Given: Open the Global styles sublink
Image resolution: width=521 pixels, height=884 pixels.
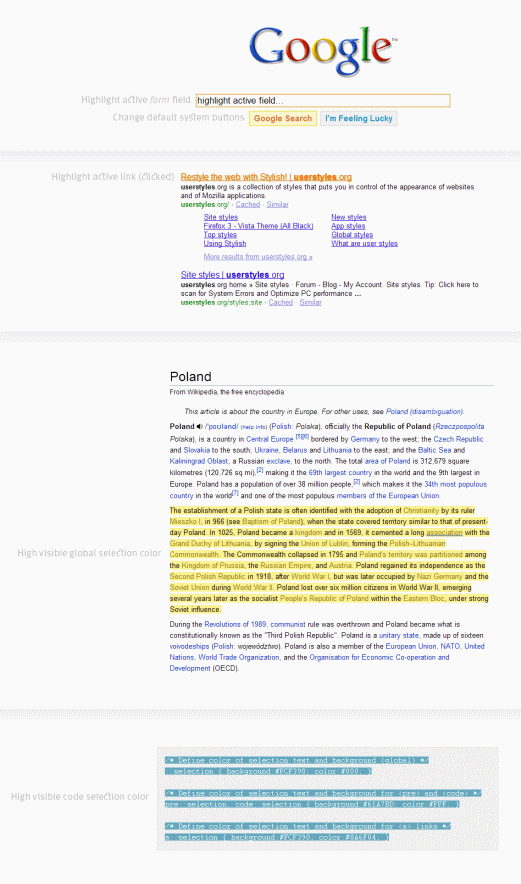Looking at the screenshot, I should coord(352,235).
